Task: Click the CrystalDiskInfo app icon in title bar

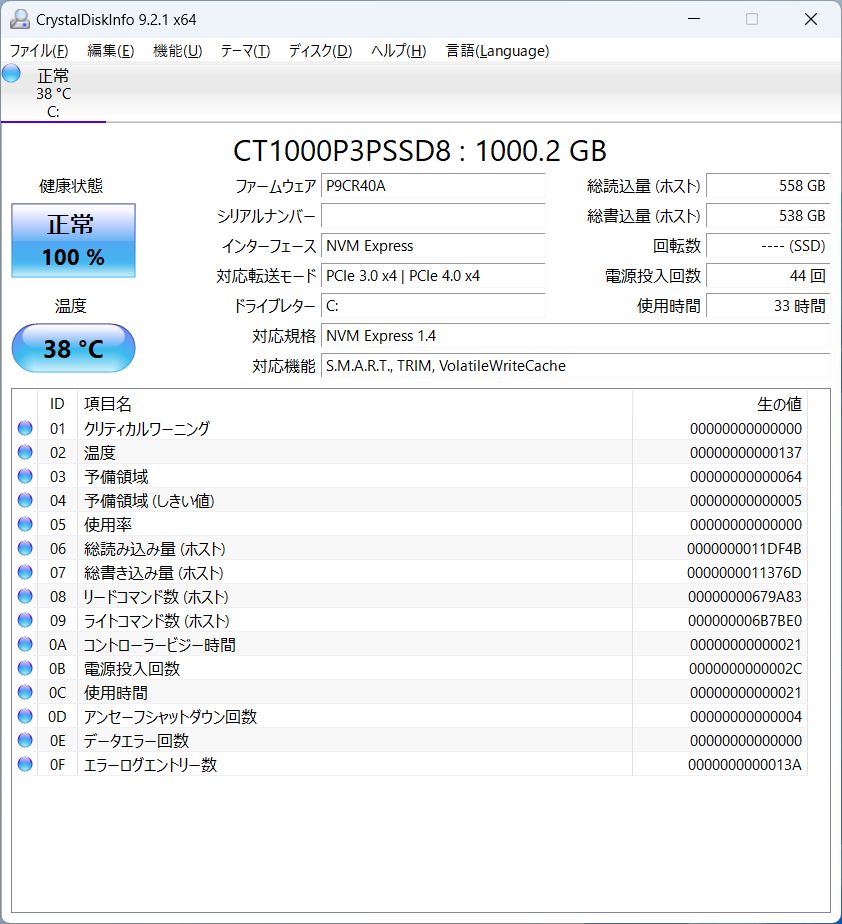Action: (19, 19)
